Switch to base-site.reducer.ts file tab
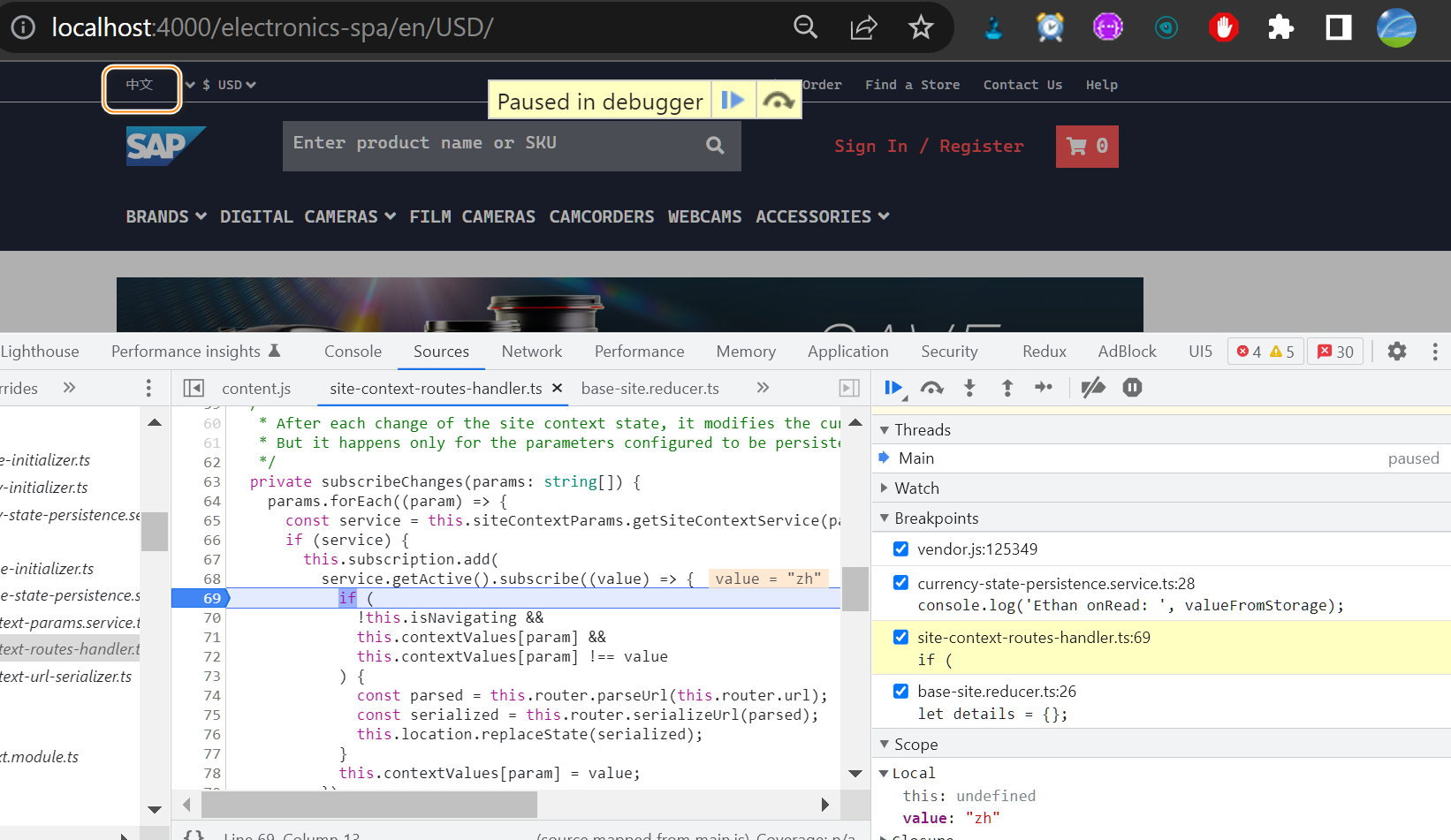Viewport: 1451px width, 840px height. [x=650, y=389]
